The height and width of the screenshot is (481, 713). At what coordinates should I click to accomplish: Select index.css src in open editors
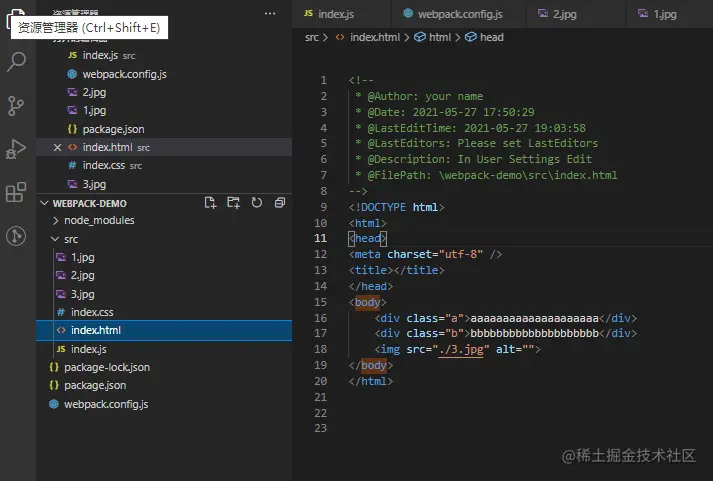click(x=164, y=165)
